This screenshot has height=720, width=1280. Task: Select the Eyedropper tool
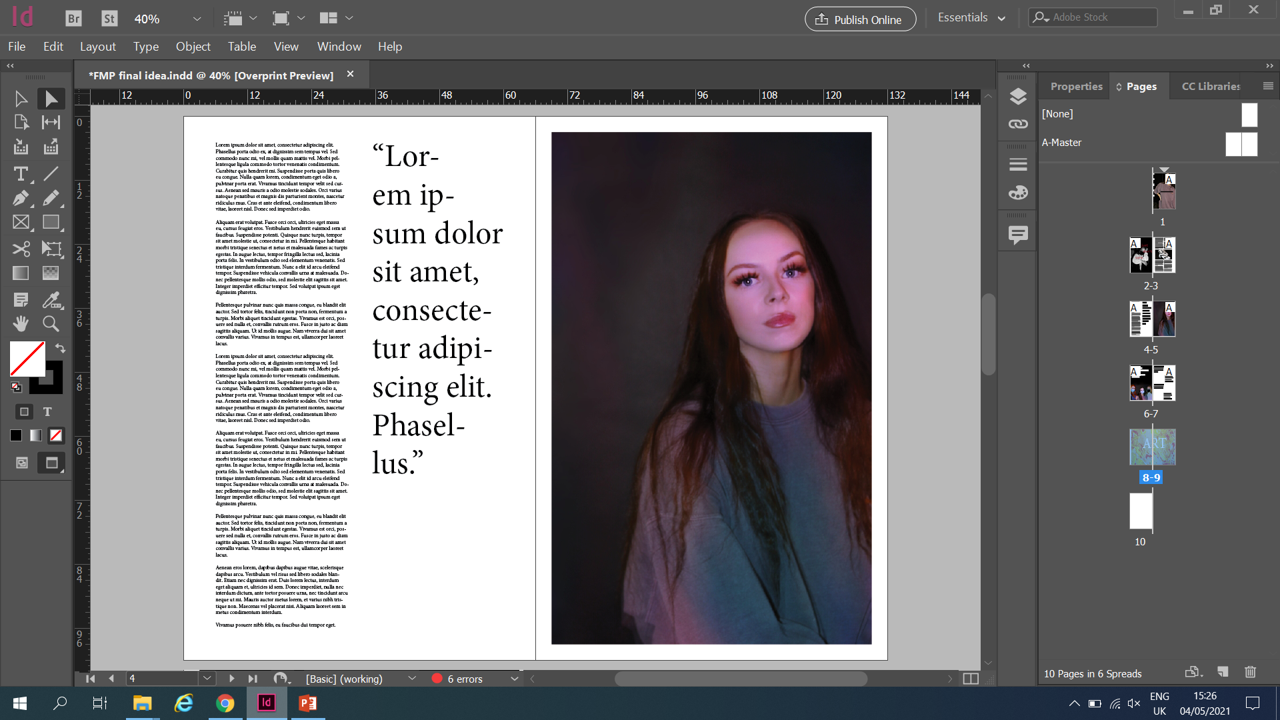coord(51,299)
